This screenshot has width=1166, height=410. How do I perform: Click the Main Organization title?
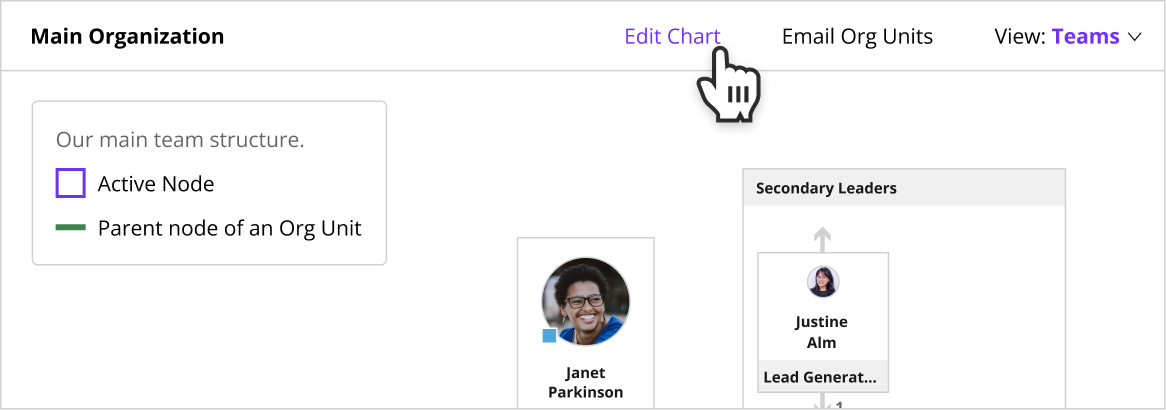point(127,36)
